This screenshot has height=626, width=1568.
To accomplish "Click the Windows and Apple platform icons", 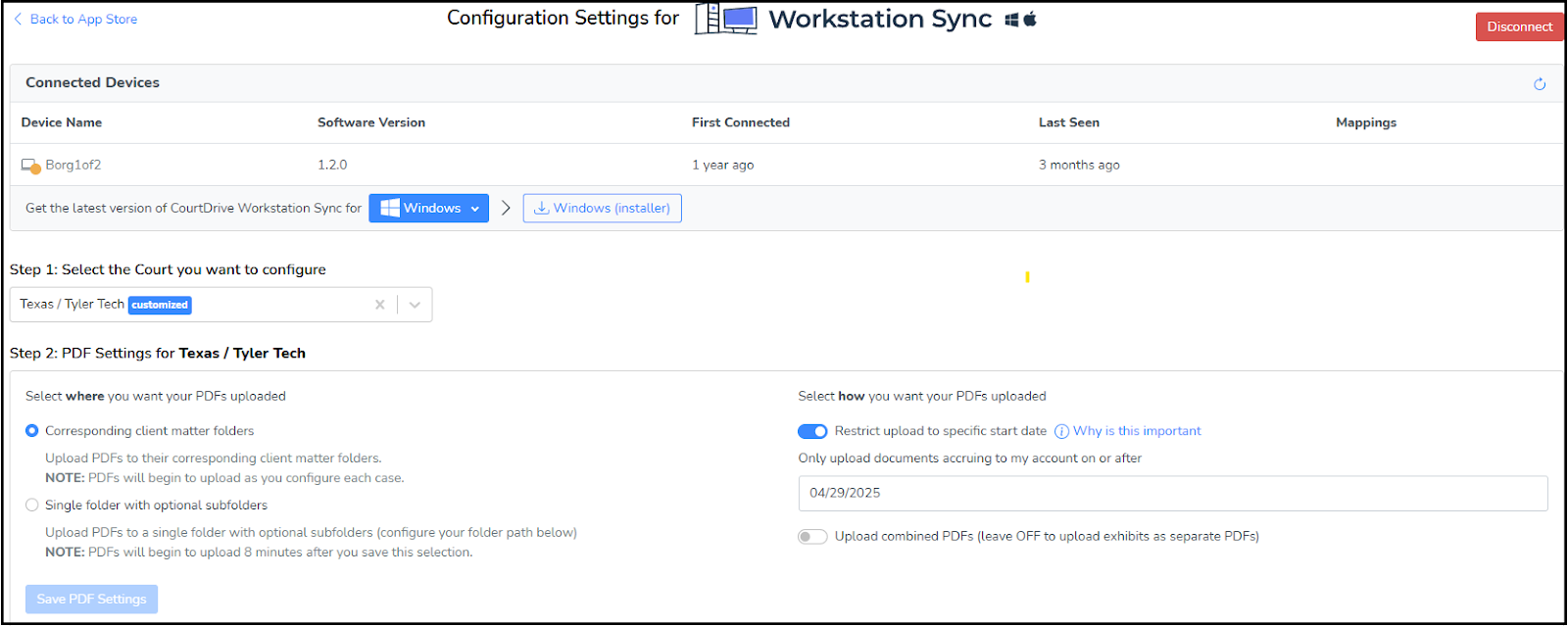I will tap(1021, 20).
